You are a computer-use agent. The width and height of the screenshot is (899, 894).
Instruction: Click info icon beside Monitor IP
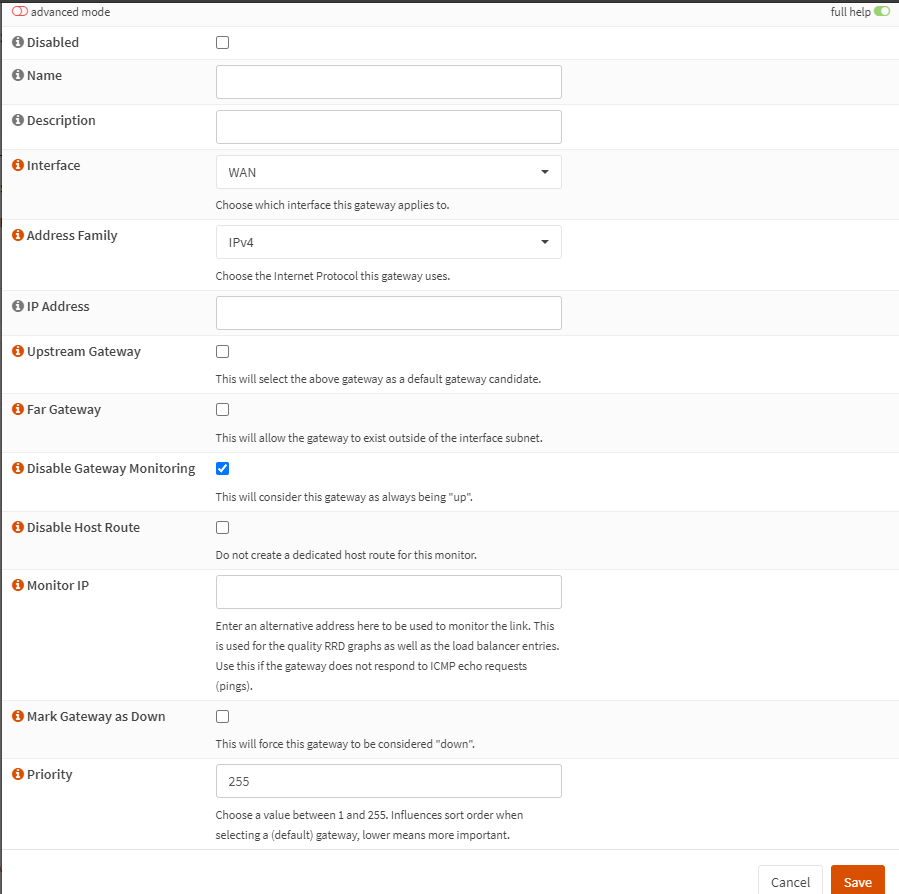coord(18,585)
